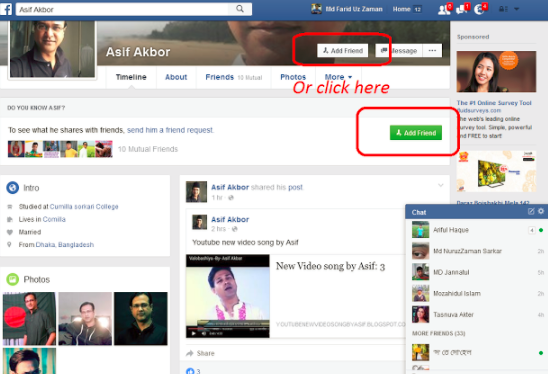Click MORE FRIENDS (33) header

[439, 333]
